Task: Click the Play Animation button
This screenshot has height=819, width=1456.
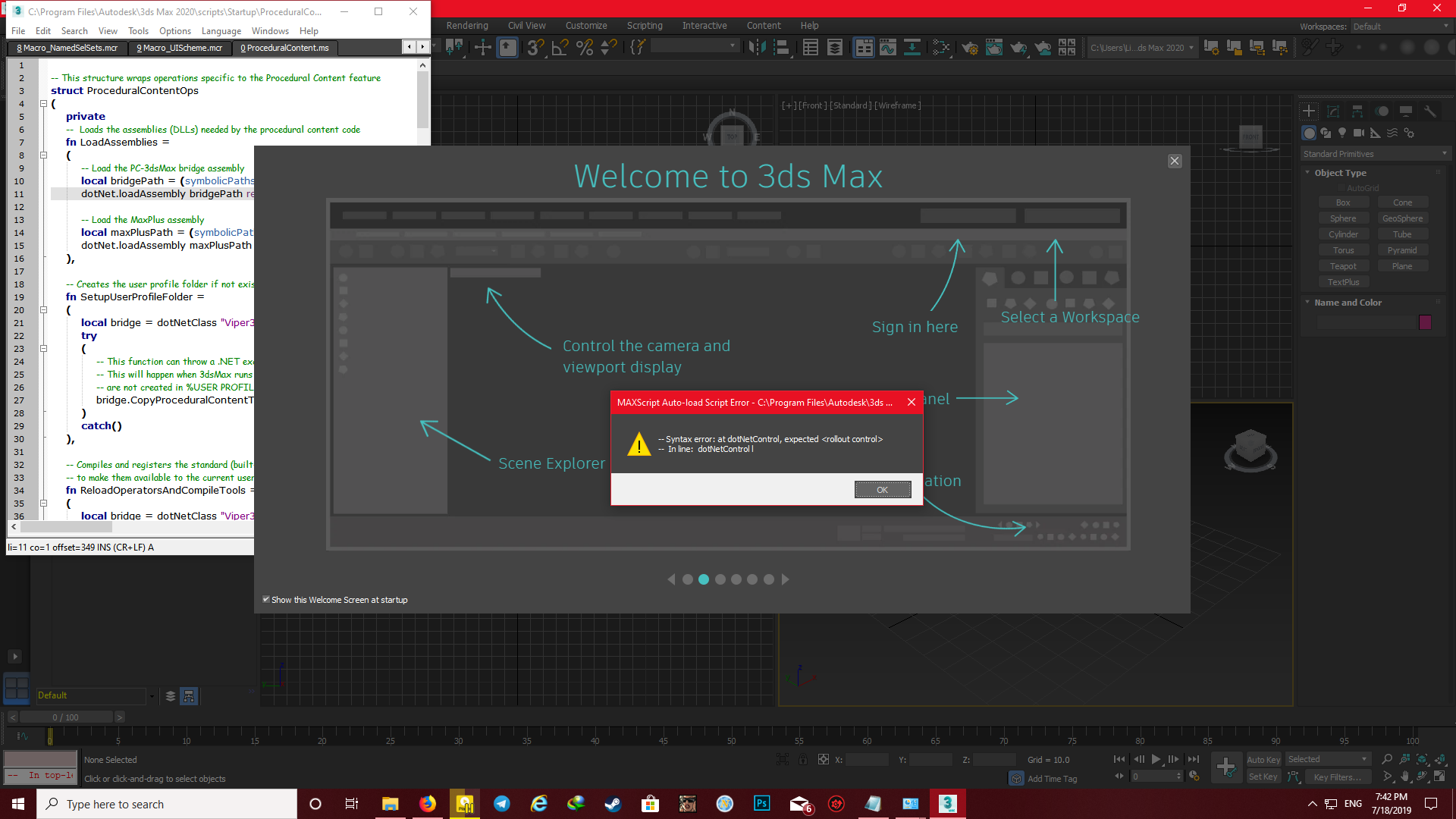Action: point(1156,759)
